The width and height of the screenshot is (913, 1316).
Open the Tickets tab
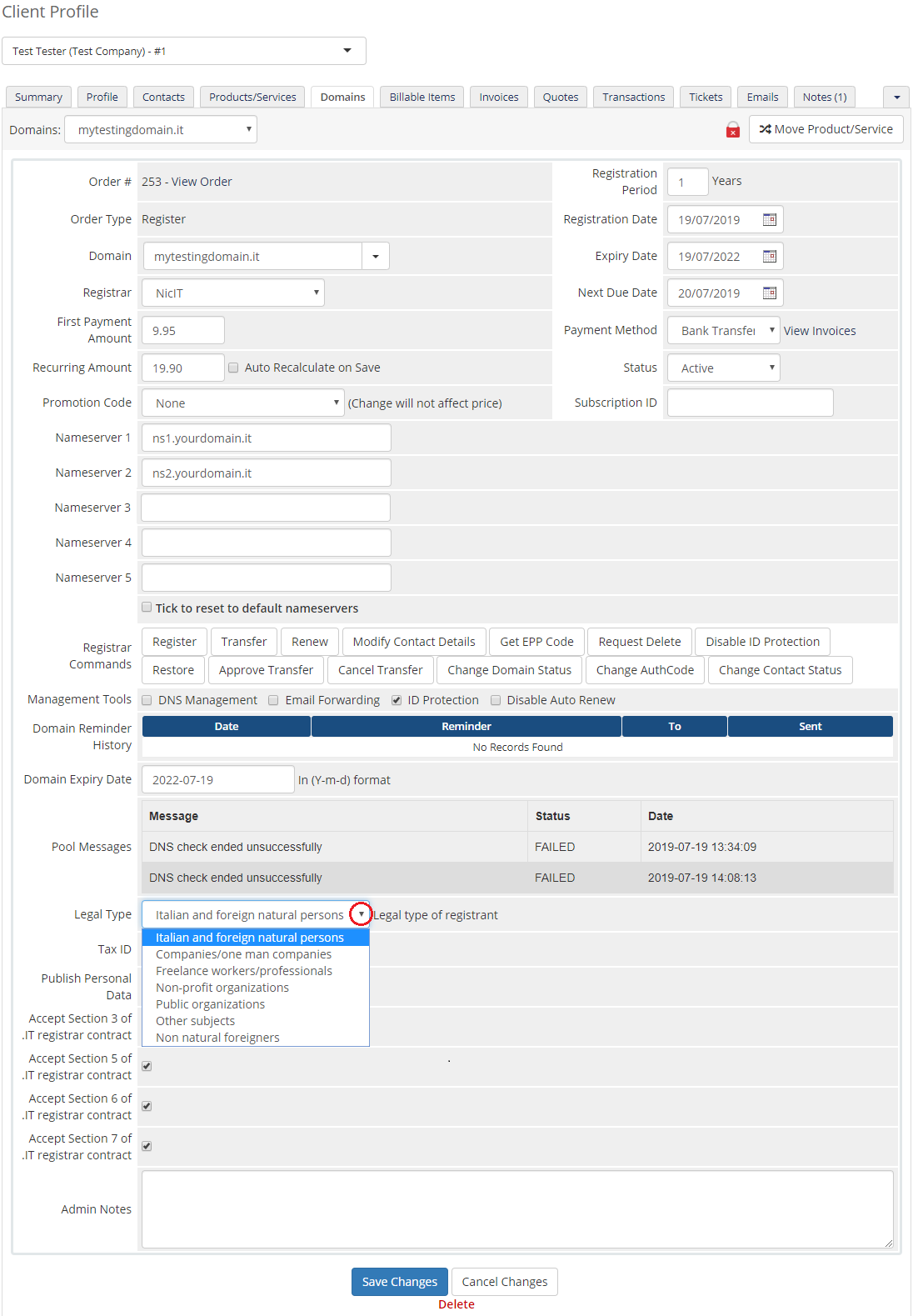pos(706,97)
